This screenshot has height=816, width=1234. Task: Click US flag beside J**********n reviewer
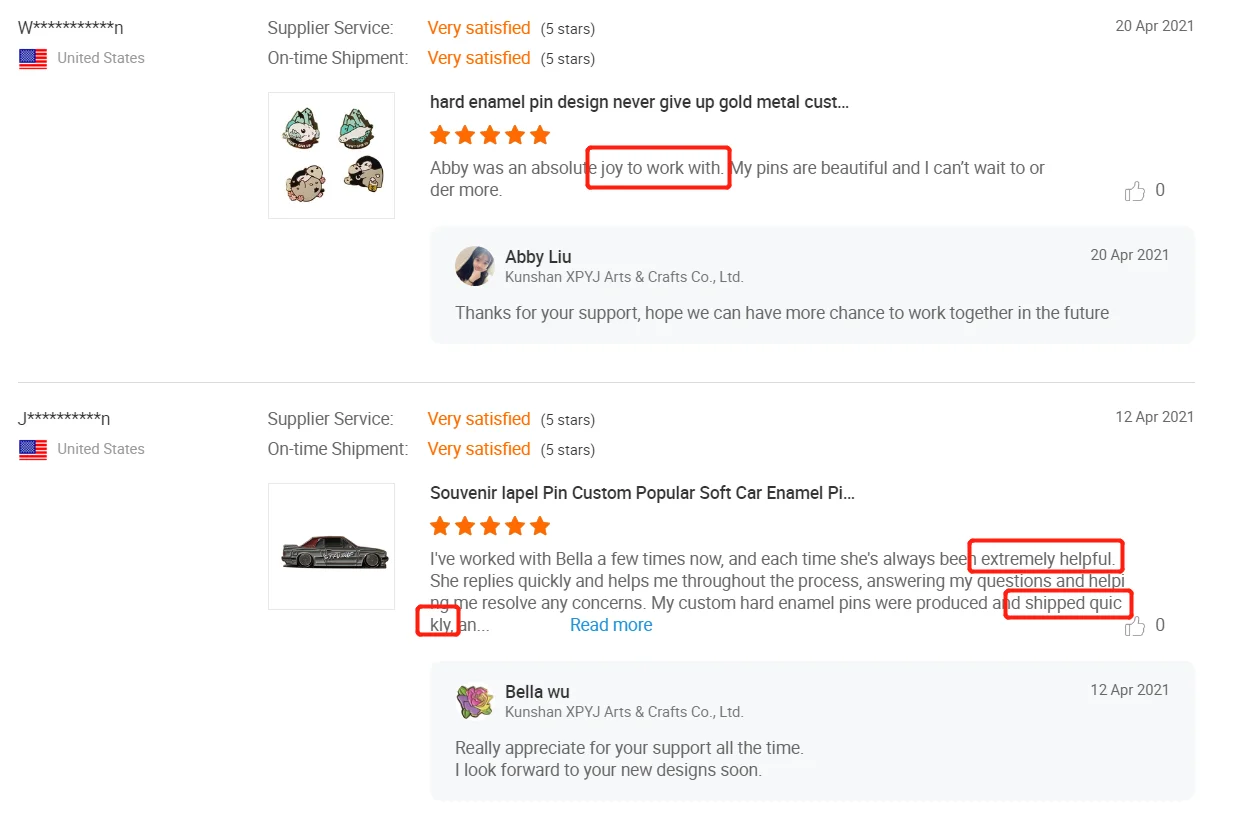(33, 449)
